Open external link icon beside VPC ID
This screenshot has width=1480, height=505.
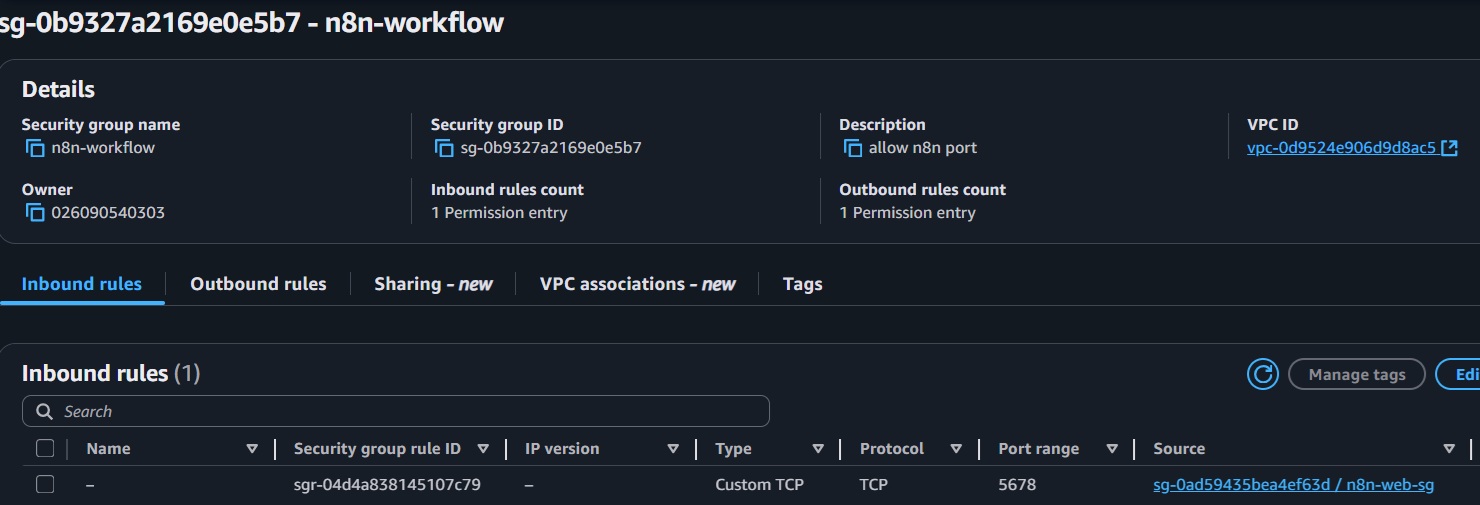coord(1449,148)
